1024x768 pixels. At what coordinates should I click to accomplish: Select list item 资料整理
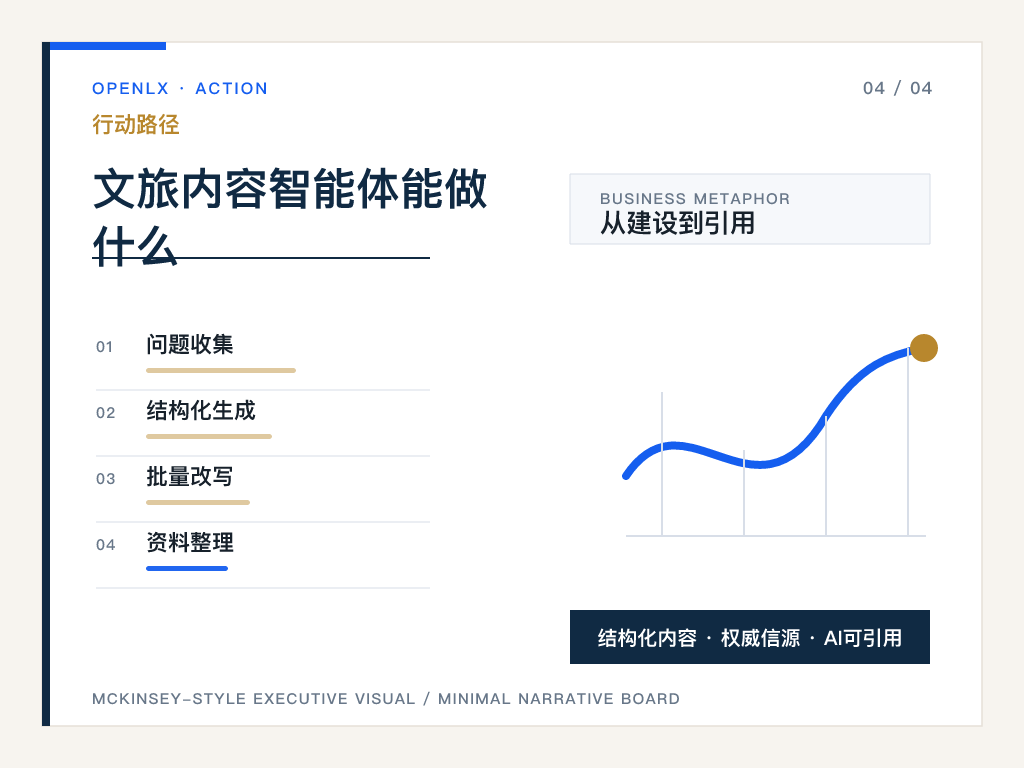pyautogui.click(x=189, y=543)
